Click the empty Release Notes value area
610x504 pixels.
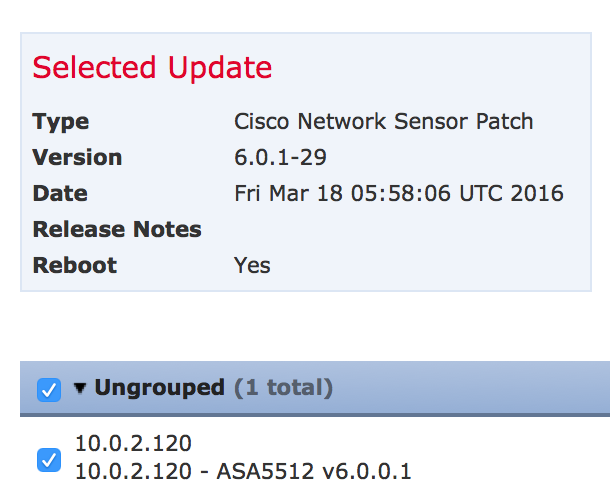(x=400, y=230)
